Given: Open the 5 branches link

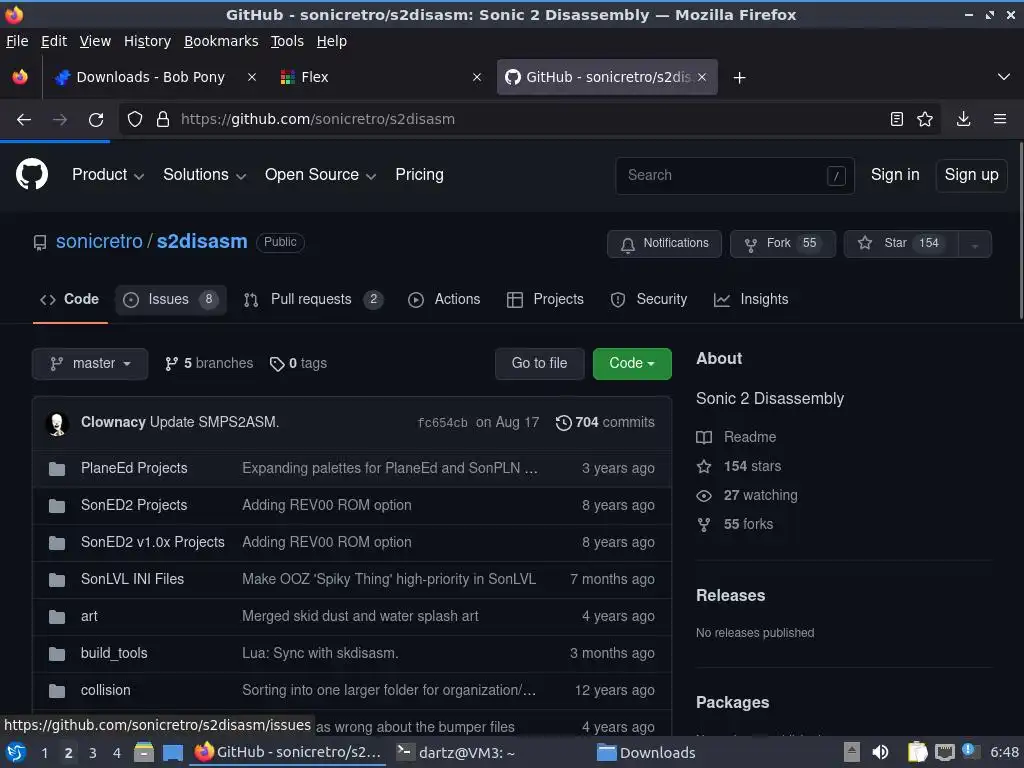Looking at the screenshot, I should point(208,364).
